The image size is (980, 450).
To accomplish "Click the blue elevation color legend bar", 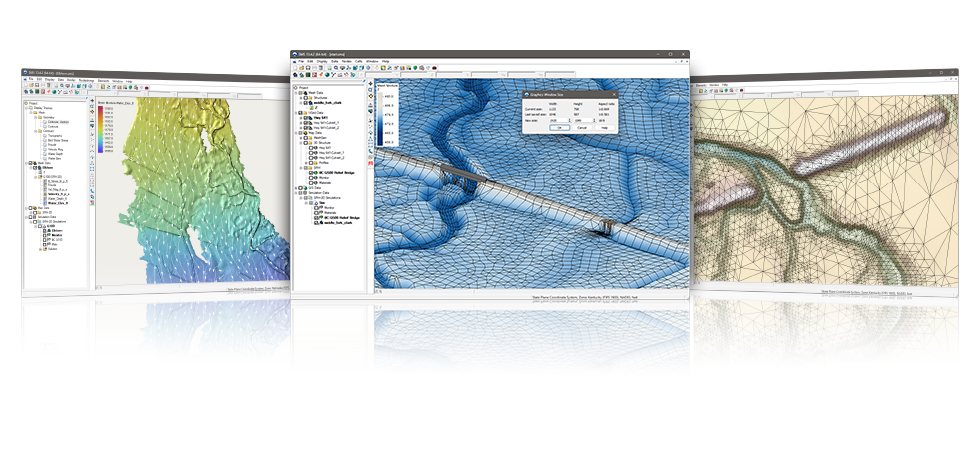I will 380,119.
